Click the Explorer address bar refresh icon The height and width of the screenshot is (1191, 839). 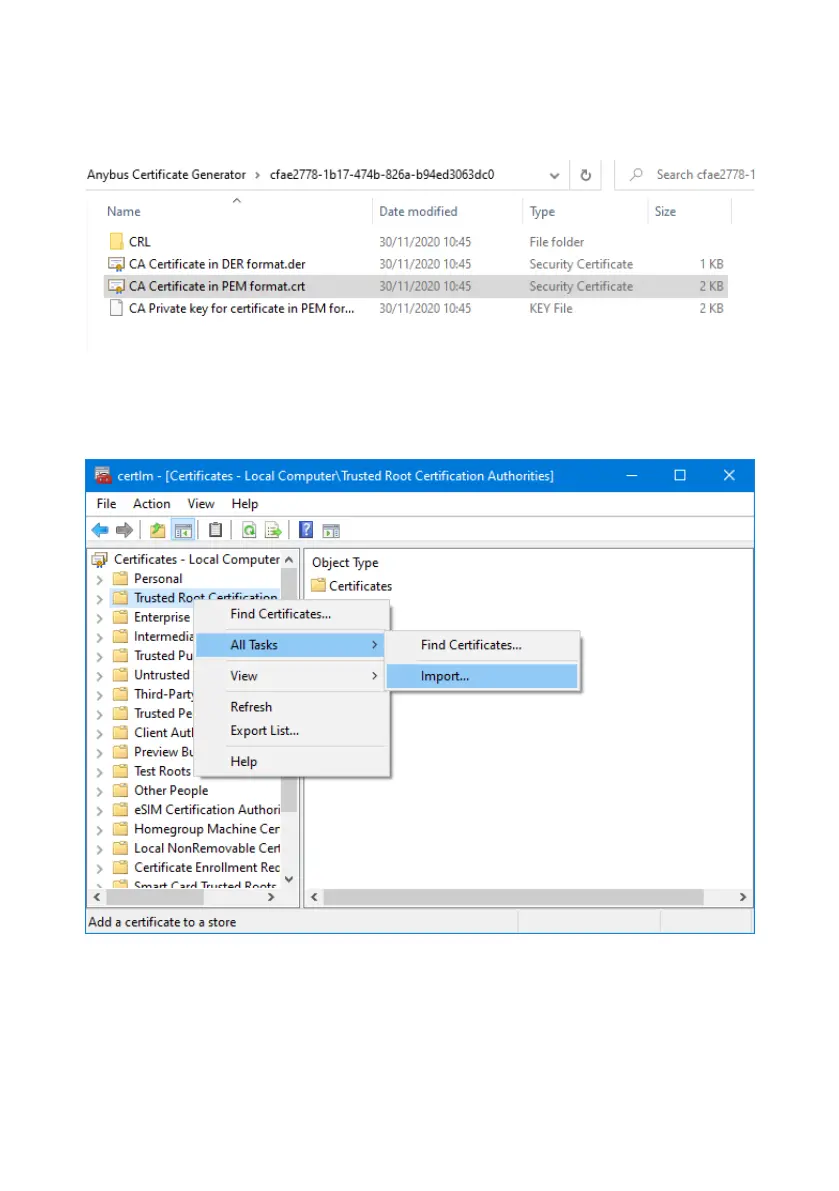586,175
